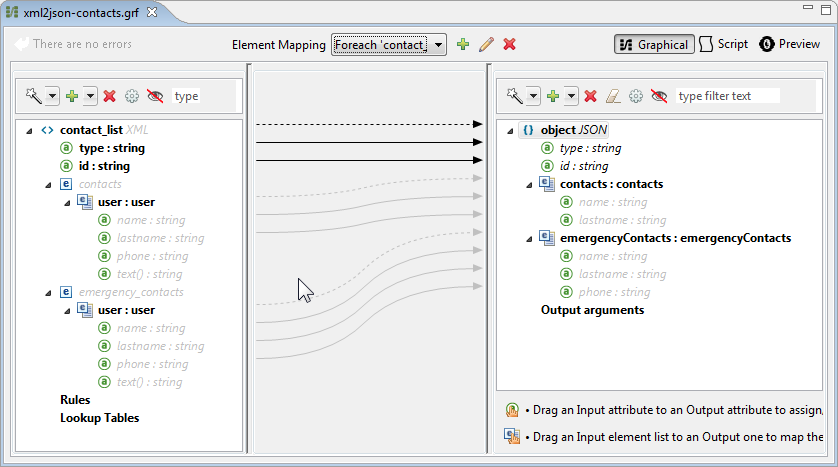Toggle the eye visibility icon in input panel
This screenshot has height=467, width=838.
tap(155, 96)
